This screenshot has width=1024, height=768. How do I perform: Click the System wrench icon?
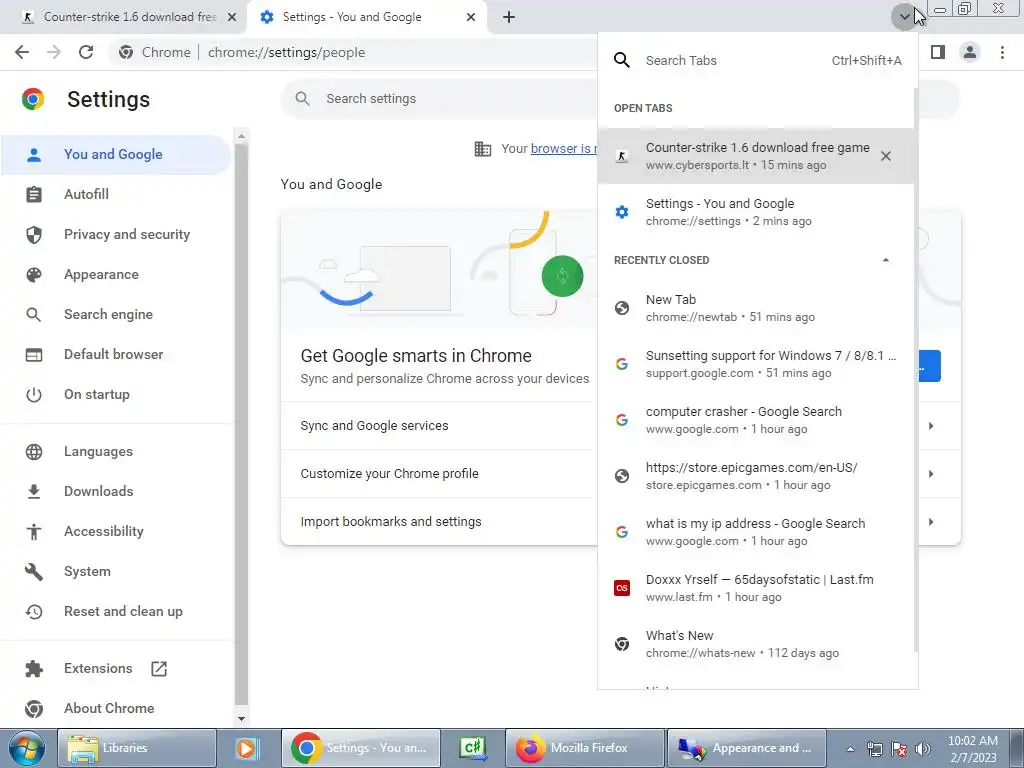(x=33, y=571)
